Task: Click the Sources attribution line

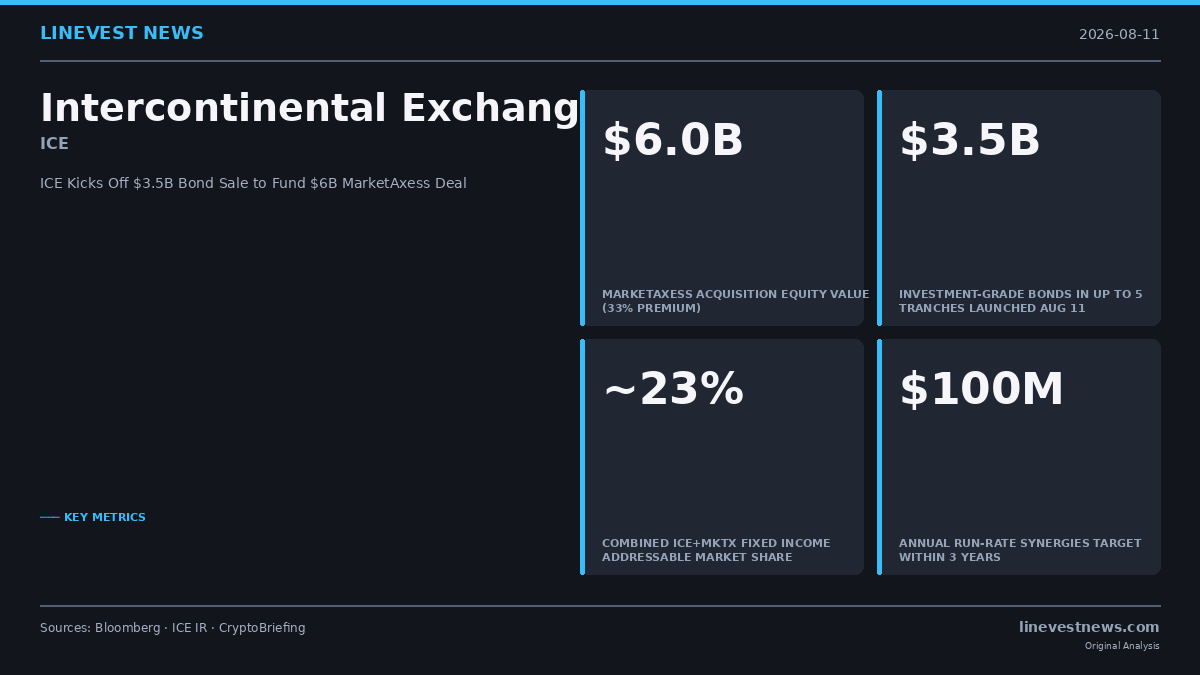Action: (173, 629)
